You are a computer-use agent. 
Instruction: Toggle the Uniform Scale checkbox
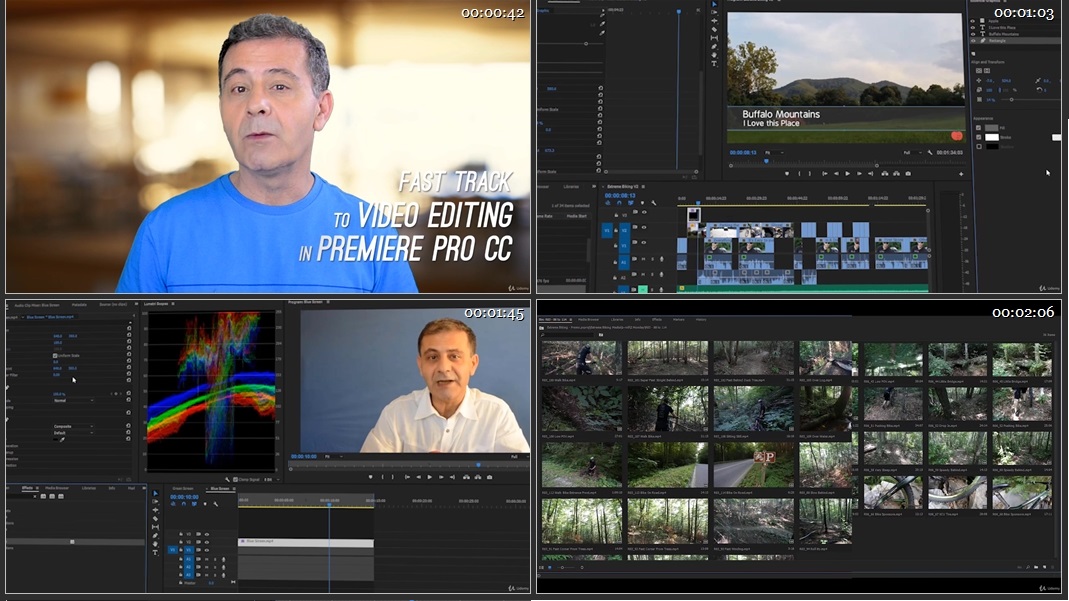55,356
